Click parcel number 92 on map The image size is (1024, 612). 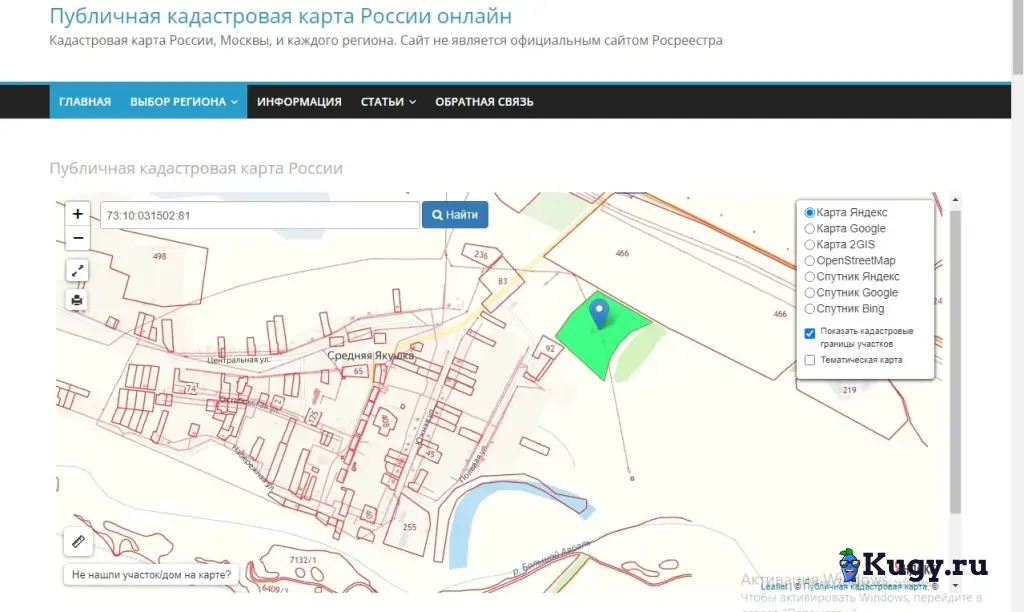point(550,348)
